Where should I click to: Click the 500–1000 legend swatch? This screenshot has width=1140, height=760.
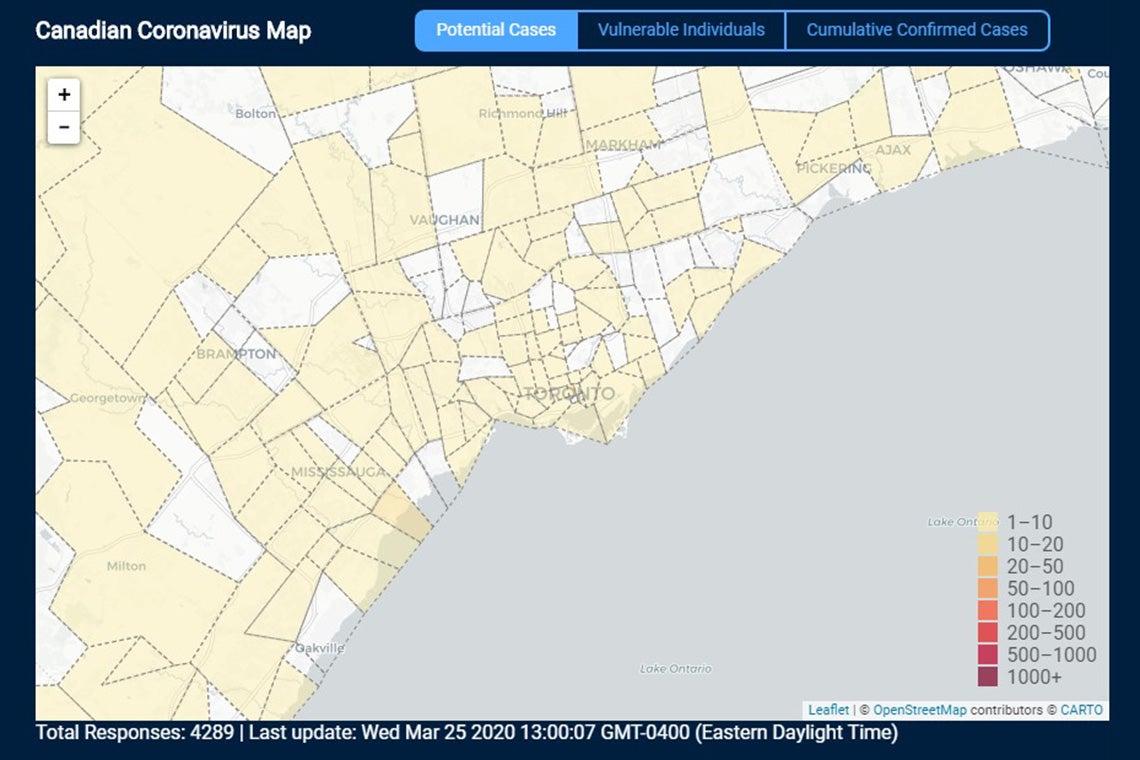tap(988, 655)
